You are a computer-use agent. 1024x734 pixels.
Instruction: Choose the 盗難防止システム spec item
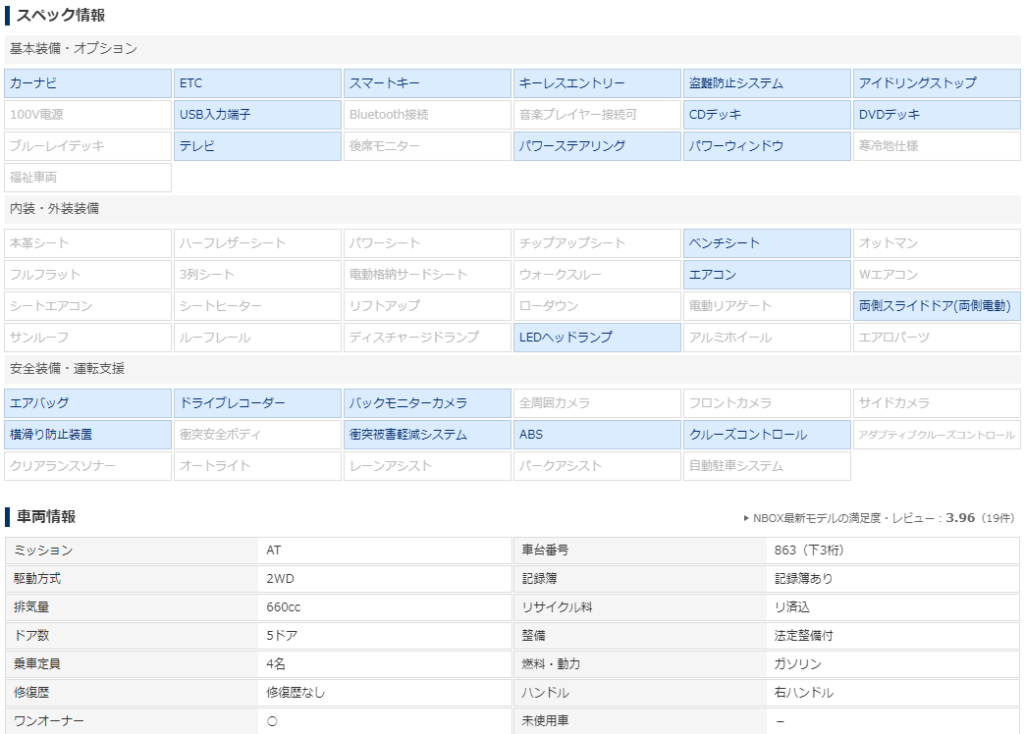[766, 83]
